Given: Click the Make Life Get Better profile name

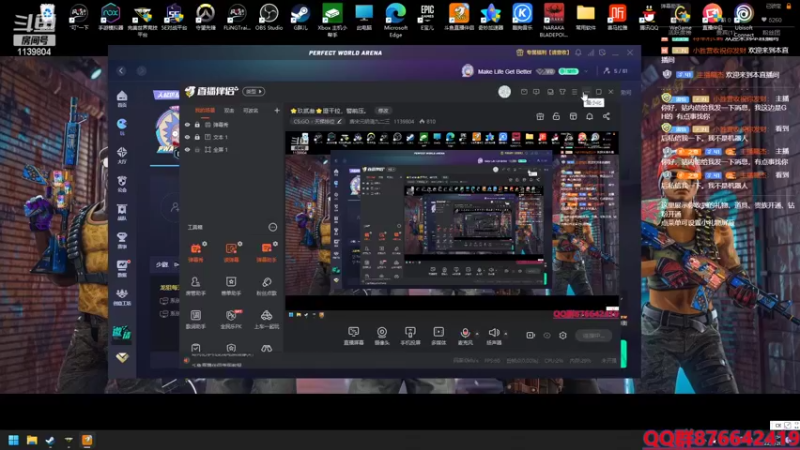Looking at the screenshot, I should [505, 71].
